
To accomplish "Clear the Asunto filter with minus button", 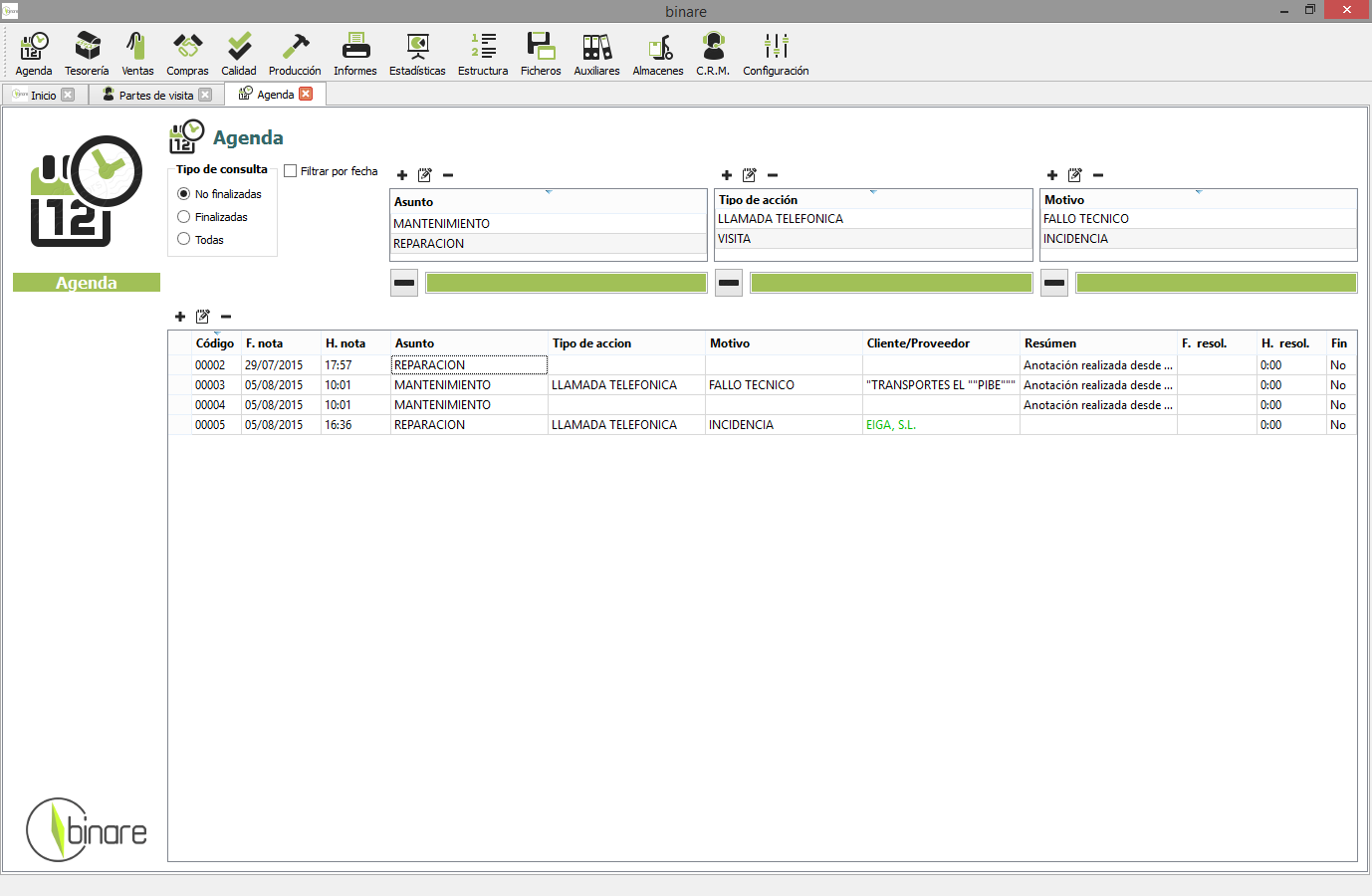I will point(404,283).
